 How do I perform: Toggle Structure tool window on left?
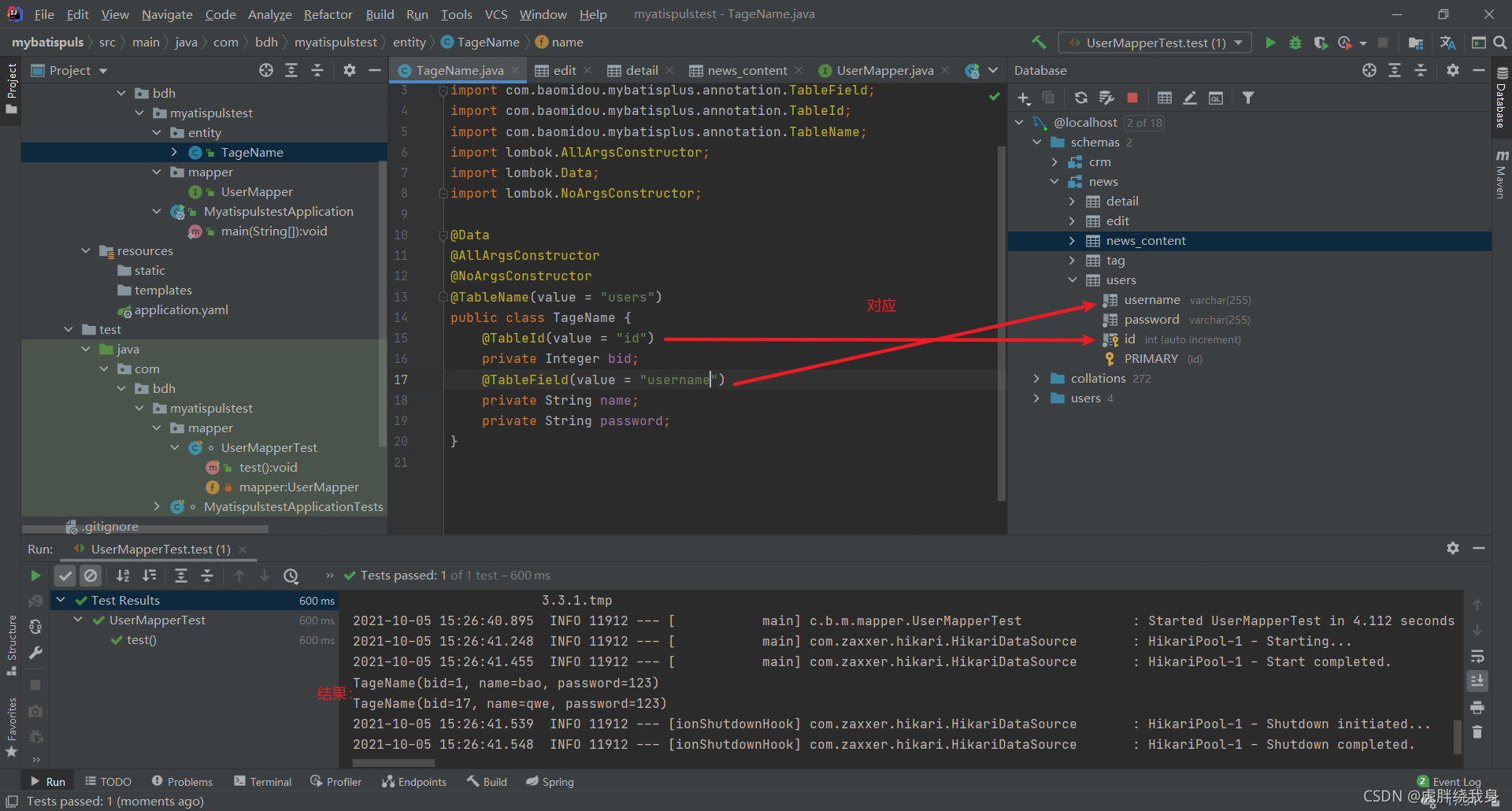11,645
